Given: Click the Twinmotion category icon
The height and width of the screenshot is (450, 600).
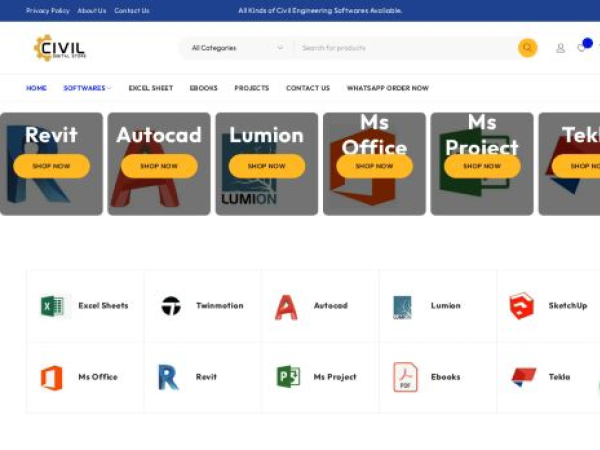Looking at the screenshot, I should point(171,306).
